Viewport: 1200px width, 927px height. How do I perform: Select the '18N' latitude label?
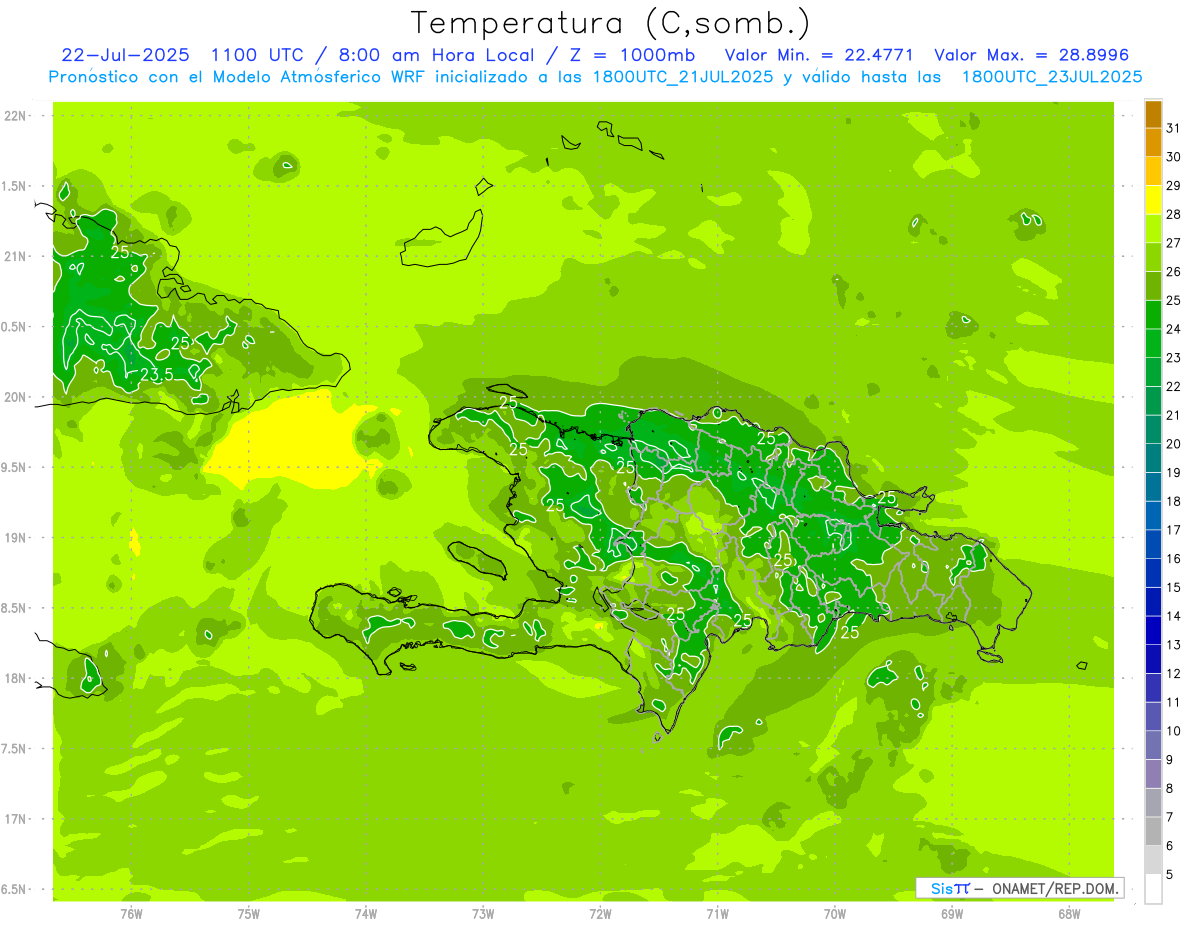tap(14, 678)
